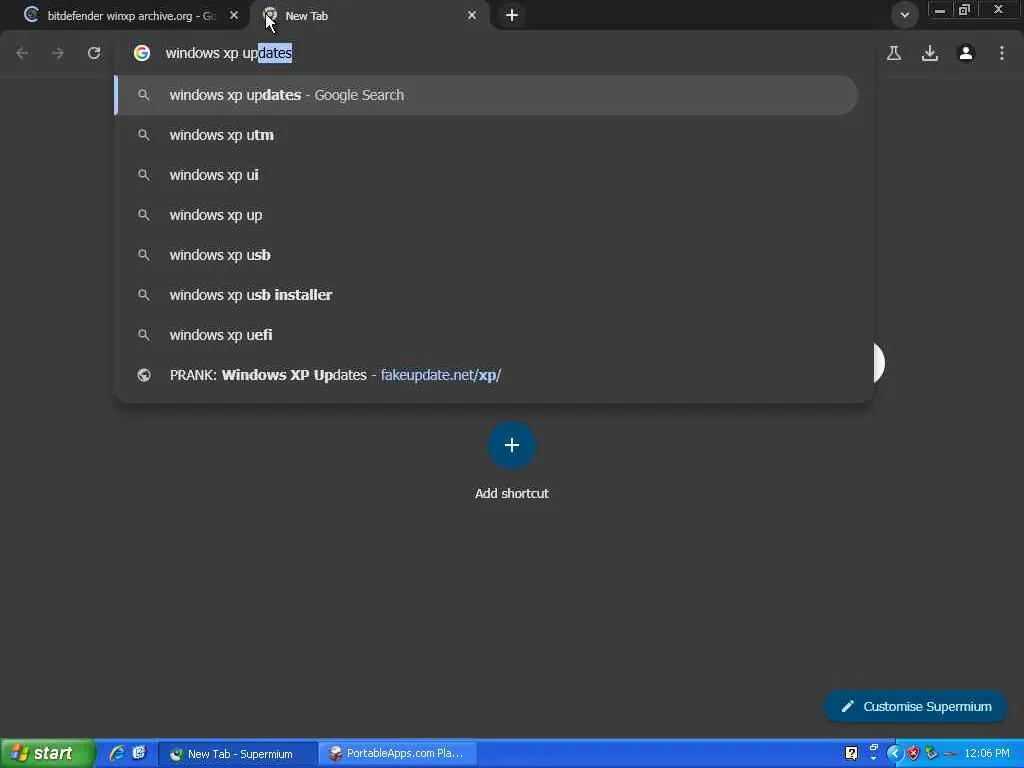The width and height of the screenshot is (1024, 768).
Task: Switch to 'New Tab - Supermium' taskbar button
Action: click(x=238, y=754)
